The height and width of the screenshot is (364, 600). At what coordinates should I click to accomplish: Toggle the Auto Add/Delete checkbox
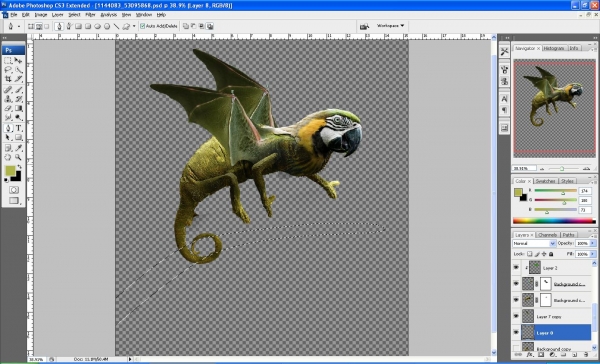point(142,26)
